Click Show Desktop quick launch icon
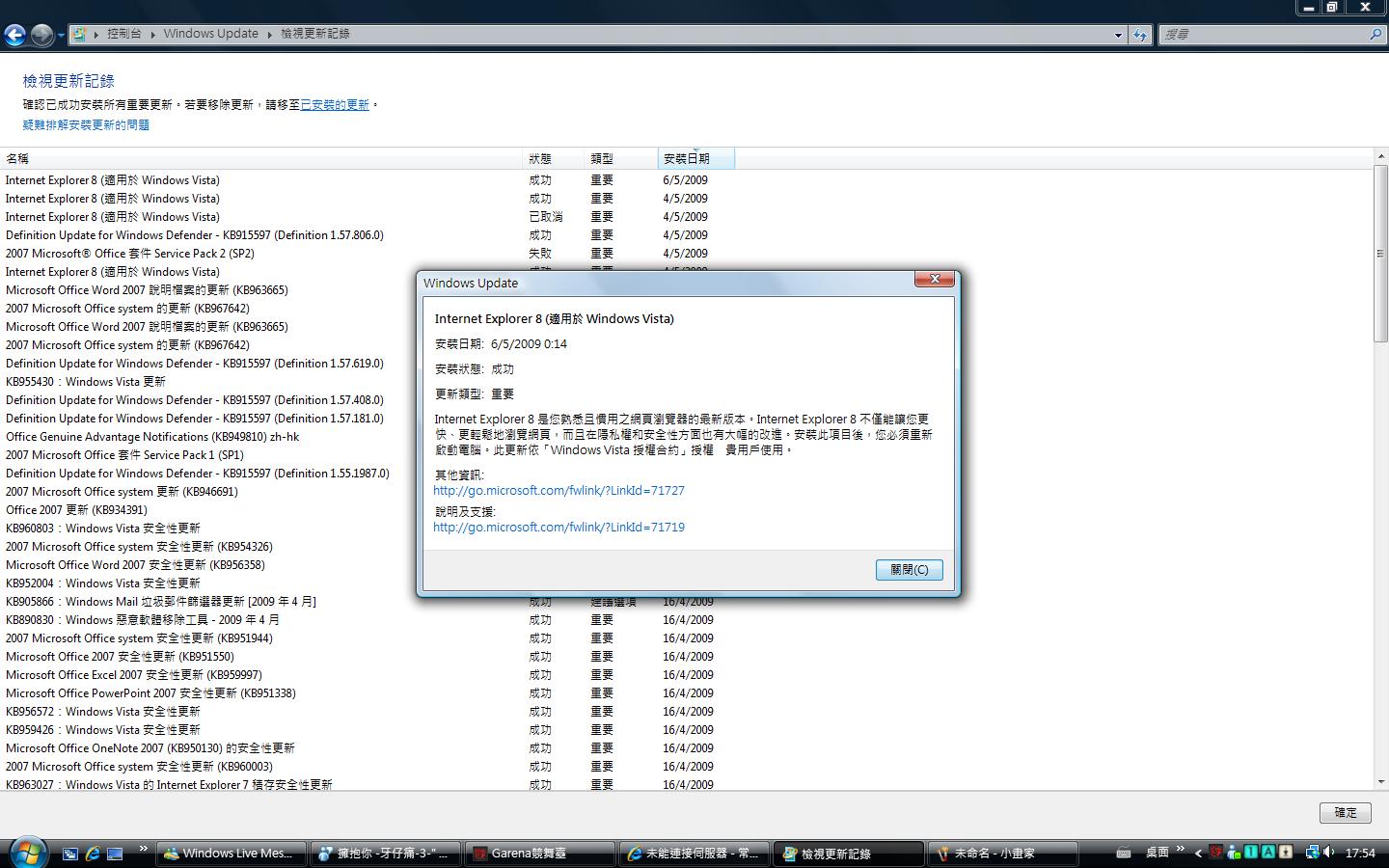1389x868 pixels. [115, 854]
